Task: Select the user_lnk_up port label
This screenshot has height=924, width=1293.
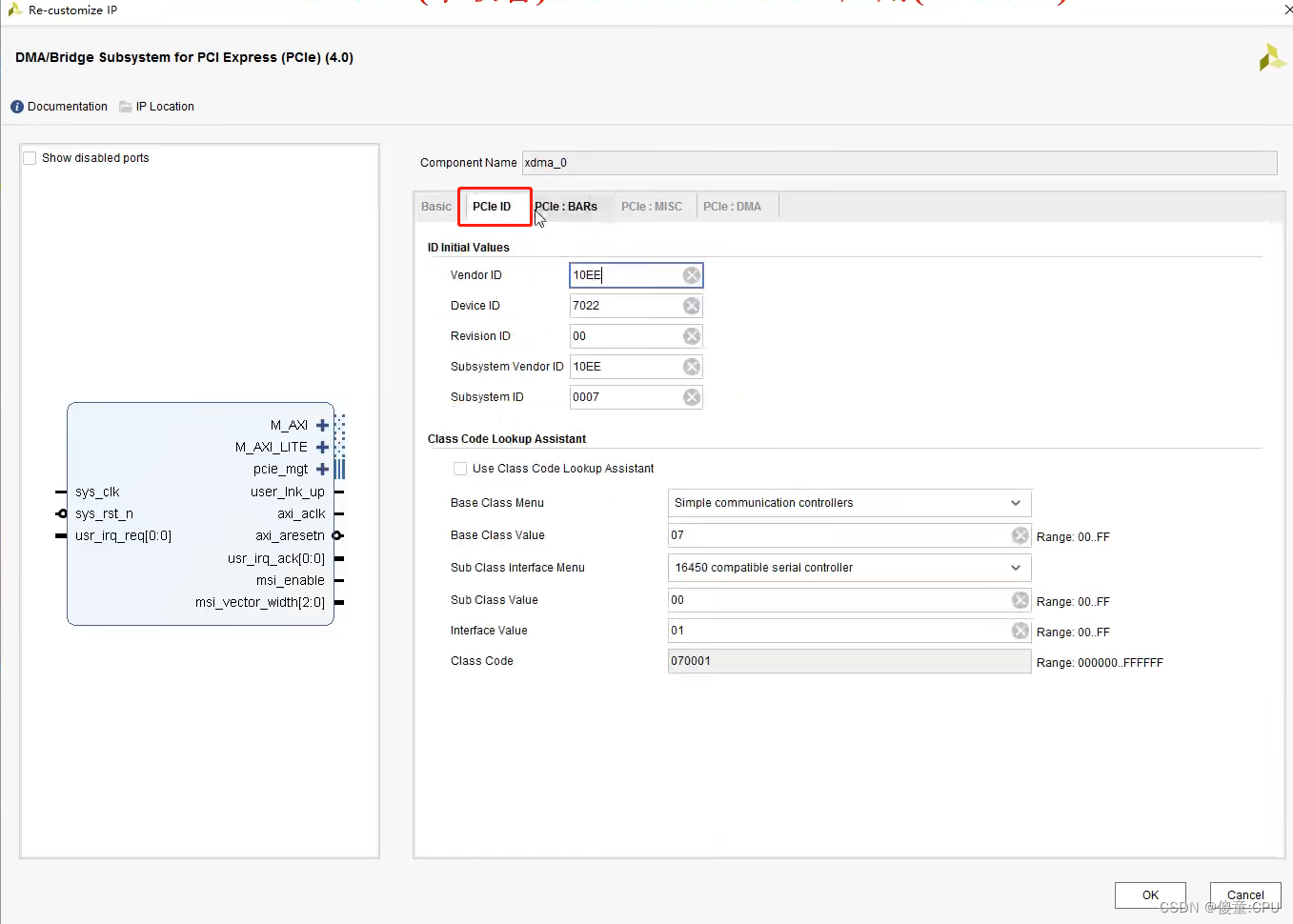Action: coord(288,492)
